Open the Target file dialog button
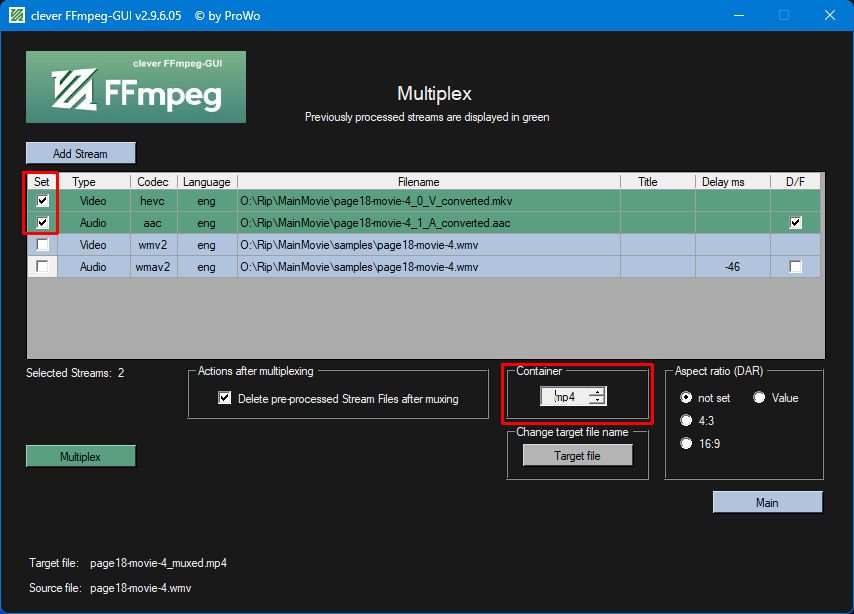This screenshot has width=854, height=614. [x=577, y=455]
